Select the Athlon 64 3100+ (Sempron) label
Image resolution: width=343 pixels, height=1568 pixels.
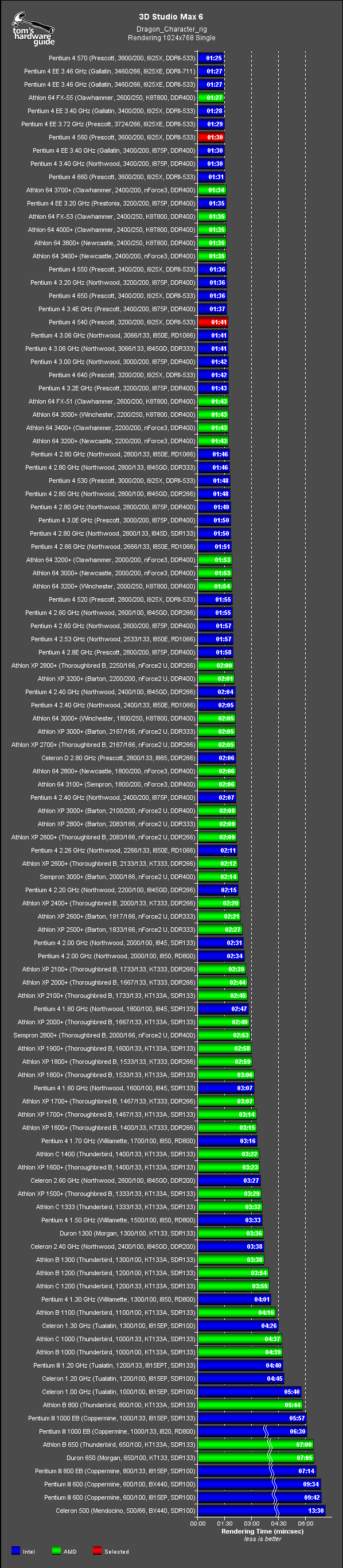117,785
